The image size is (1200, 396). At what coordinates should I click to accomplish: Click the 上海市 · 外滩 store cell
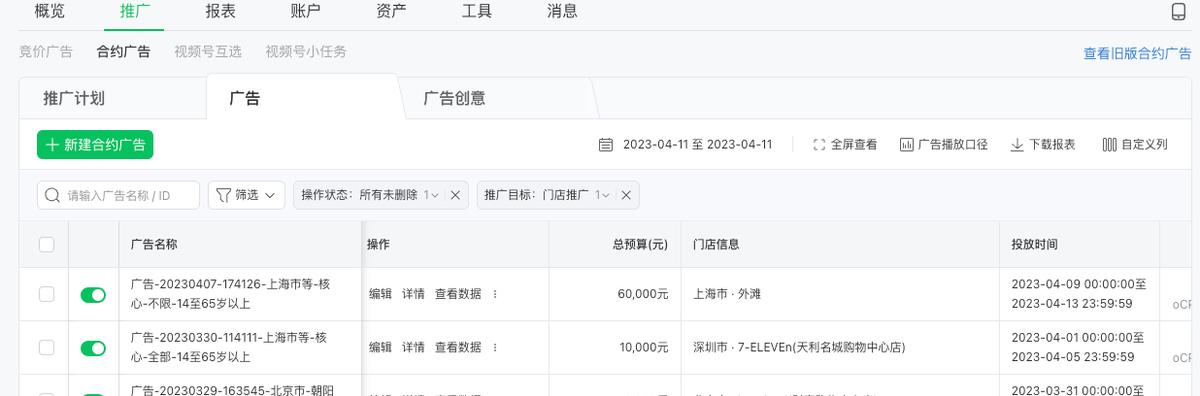(x=727, y=294)
